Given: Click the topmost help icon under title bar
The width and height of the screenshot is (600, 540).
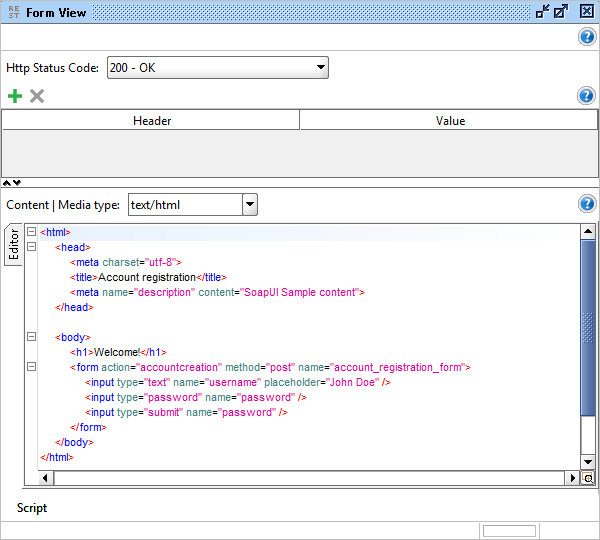Looking at the screenshot, I should point(587,38).
